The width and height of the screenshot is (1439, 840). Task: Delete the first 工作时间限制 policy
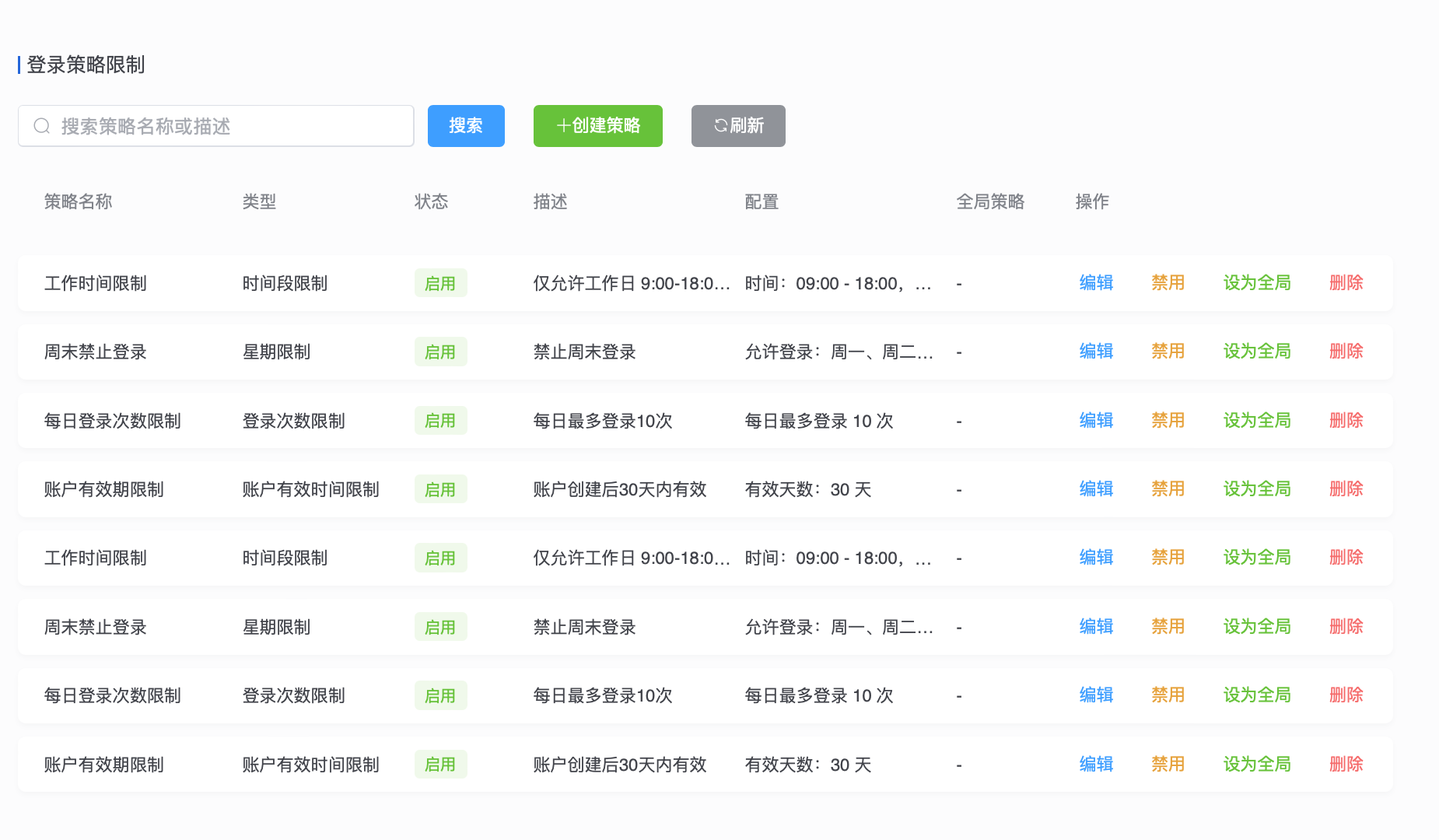tap(1346, 283)
